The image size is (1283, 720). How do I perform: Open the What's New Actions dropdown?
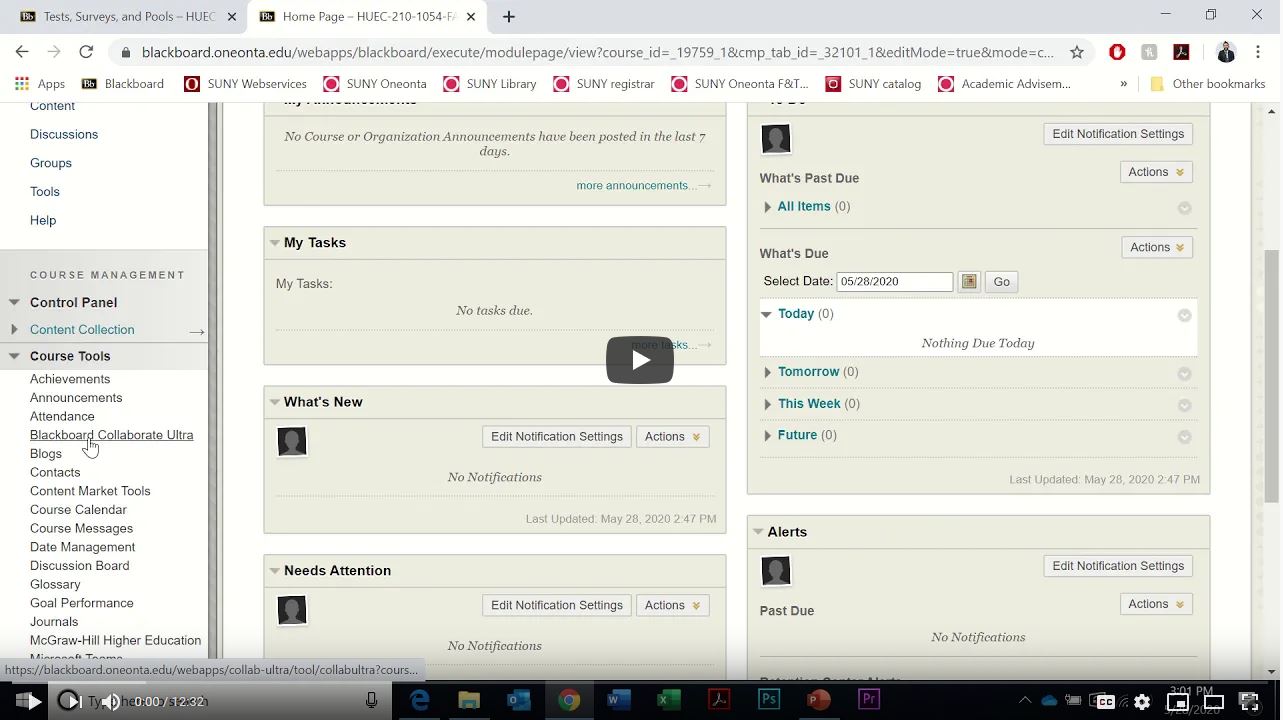tap(672, 437)
